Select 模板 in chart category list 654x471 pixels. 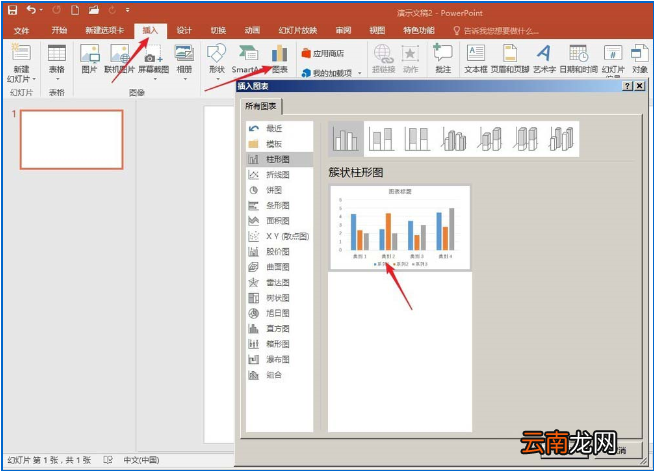(x=279, y=144)
